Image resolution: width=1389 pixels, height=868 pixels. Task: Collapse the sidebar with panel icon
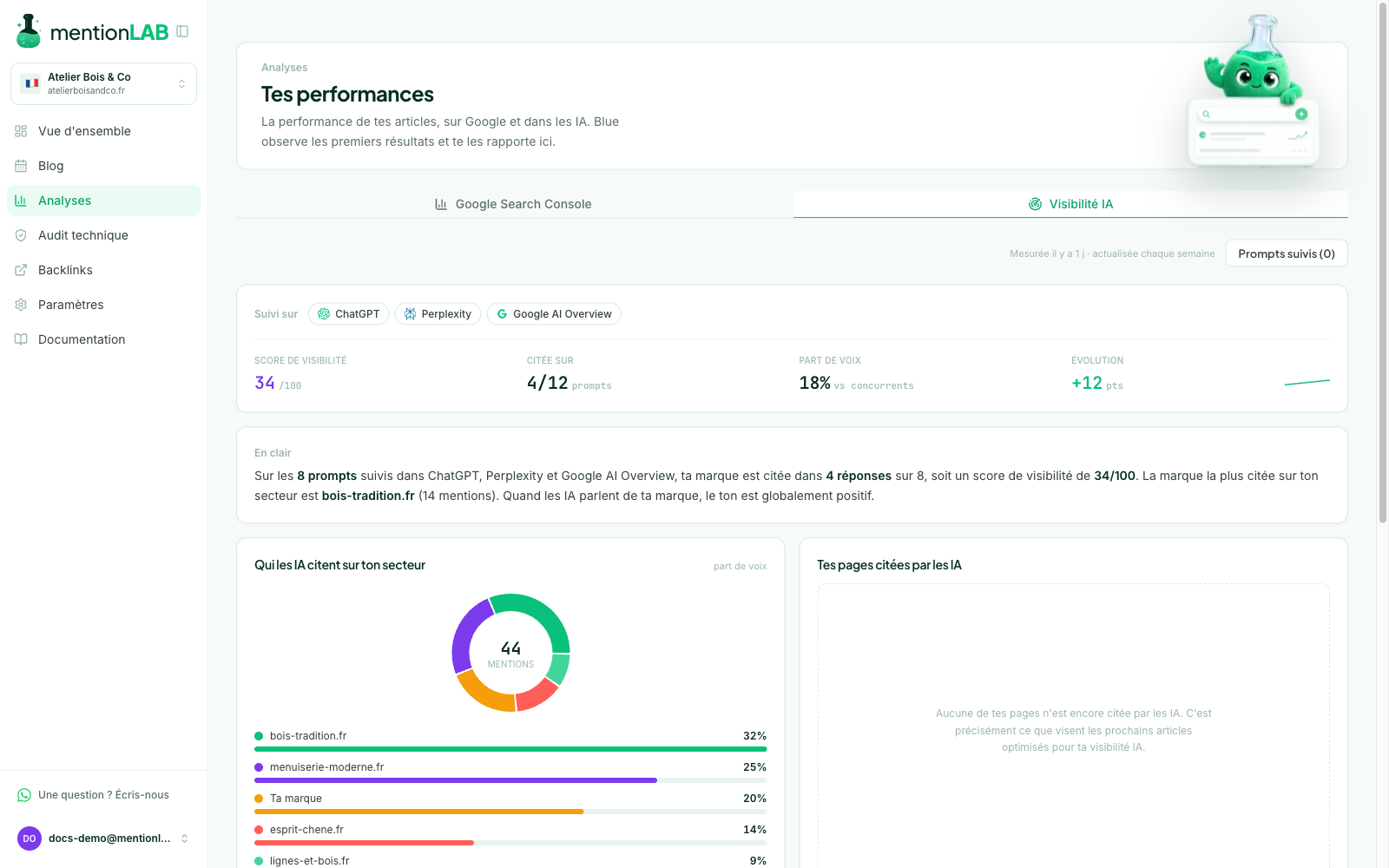point(182,31)
